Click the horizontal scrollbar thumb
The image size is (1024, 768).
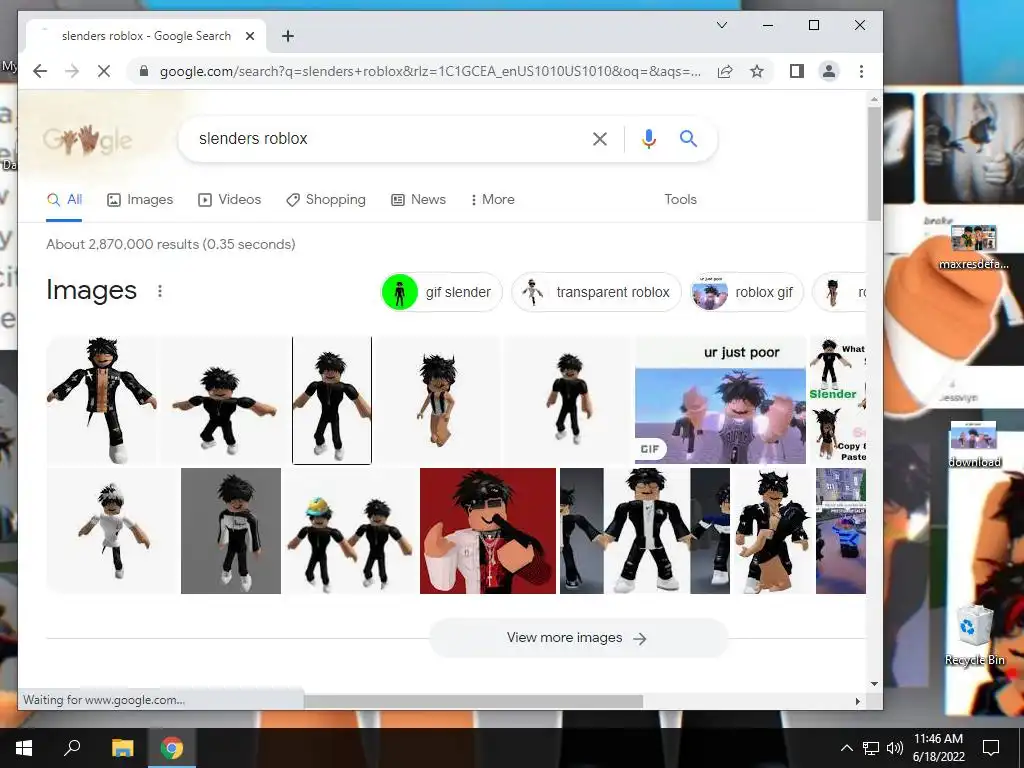(473, 701)
